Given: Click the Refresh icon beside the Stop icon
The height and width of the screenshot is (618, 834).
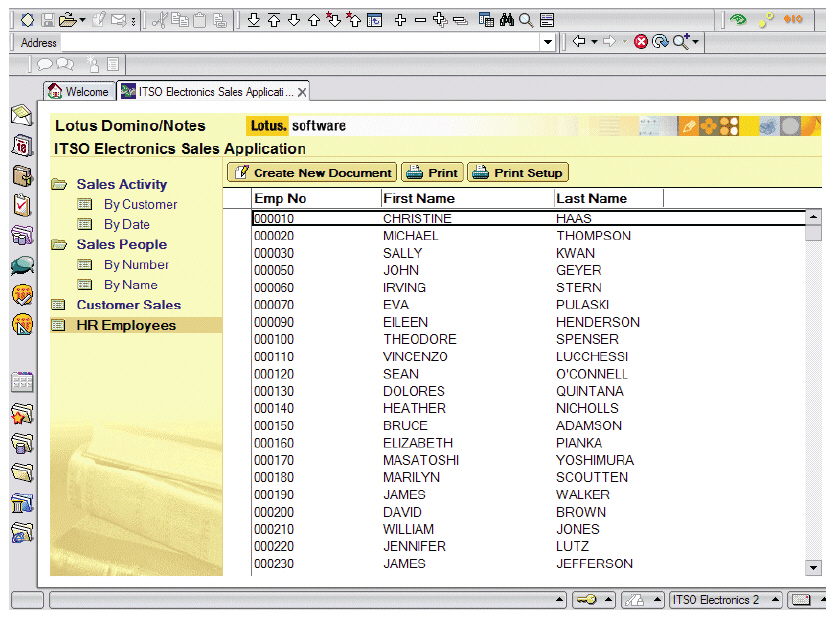Looking at the screenshot, I should pyautogui.click(x=660, y=41).
